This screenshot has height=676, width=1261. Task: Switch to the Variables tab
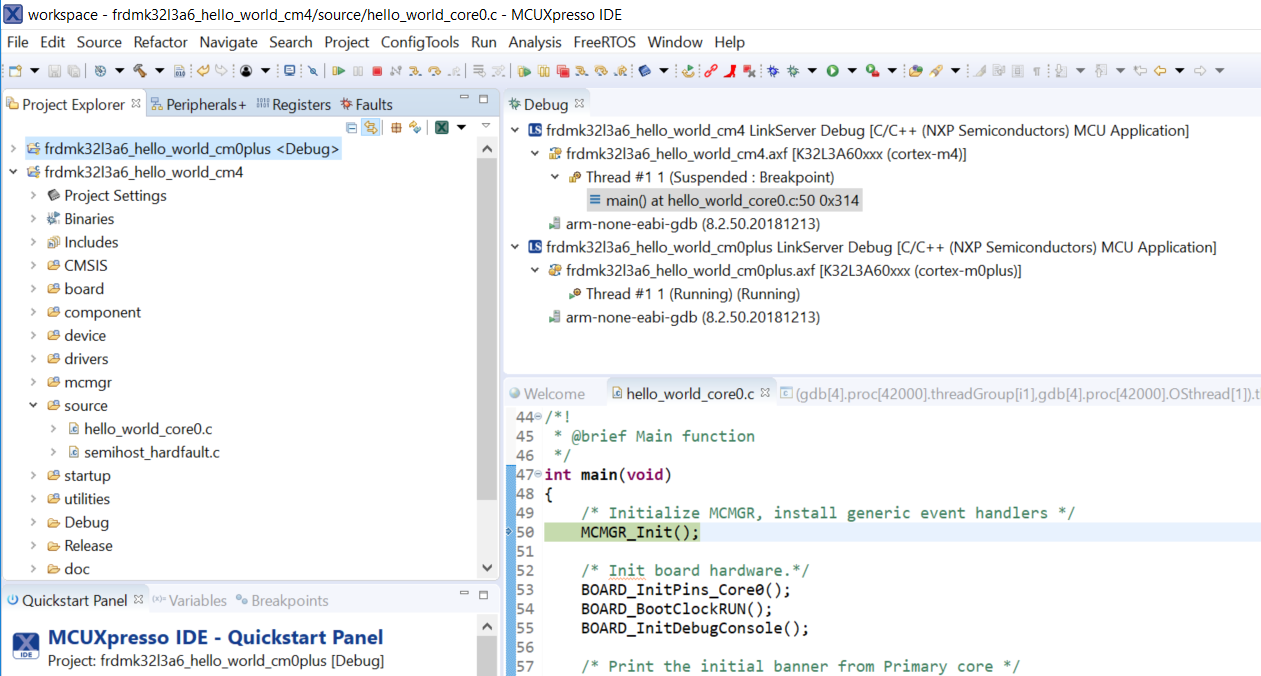click(189, 600)
